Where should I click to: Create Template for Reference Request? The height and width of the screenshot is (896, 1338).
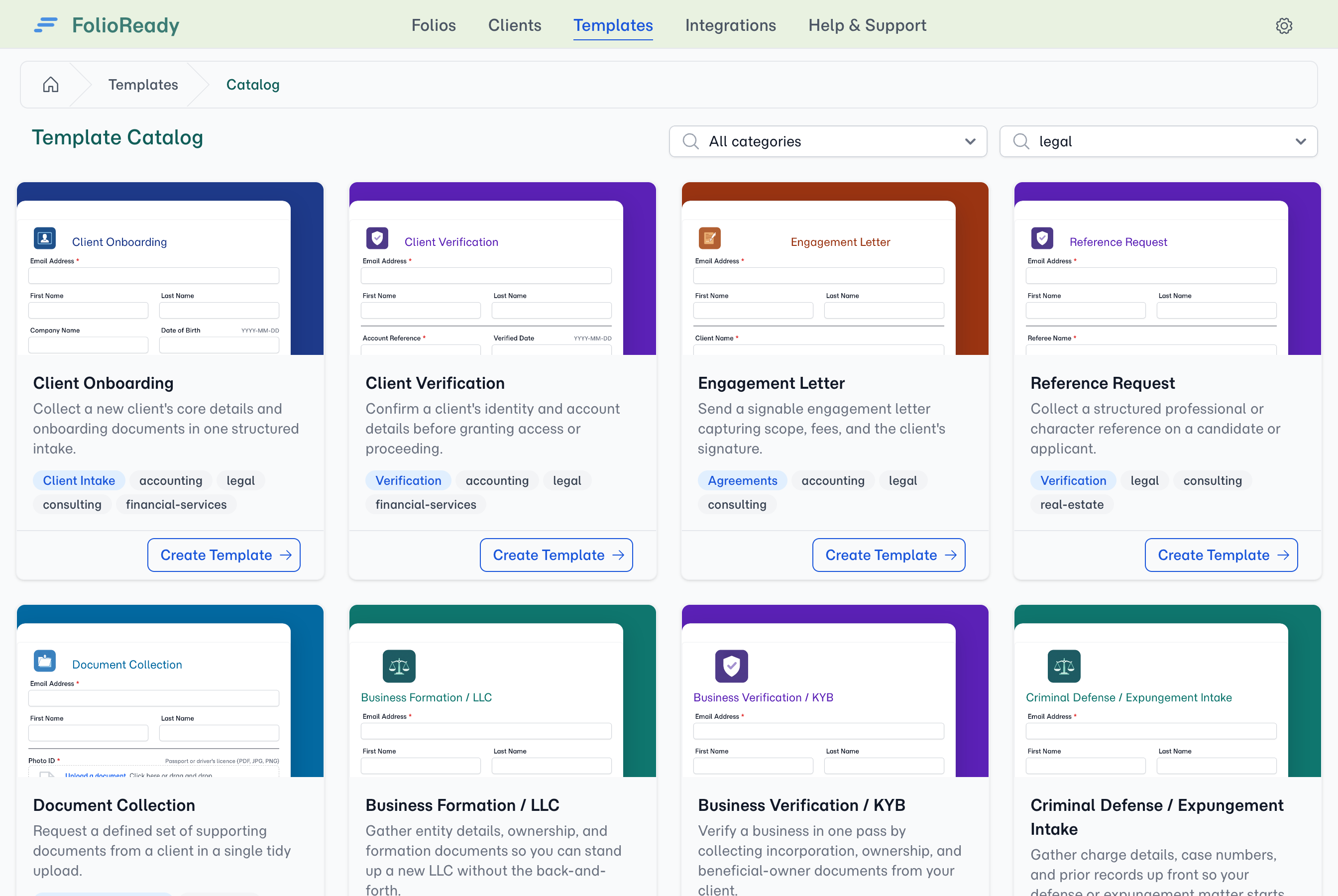click(1222, 555)
